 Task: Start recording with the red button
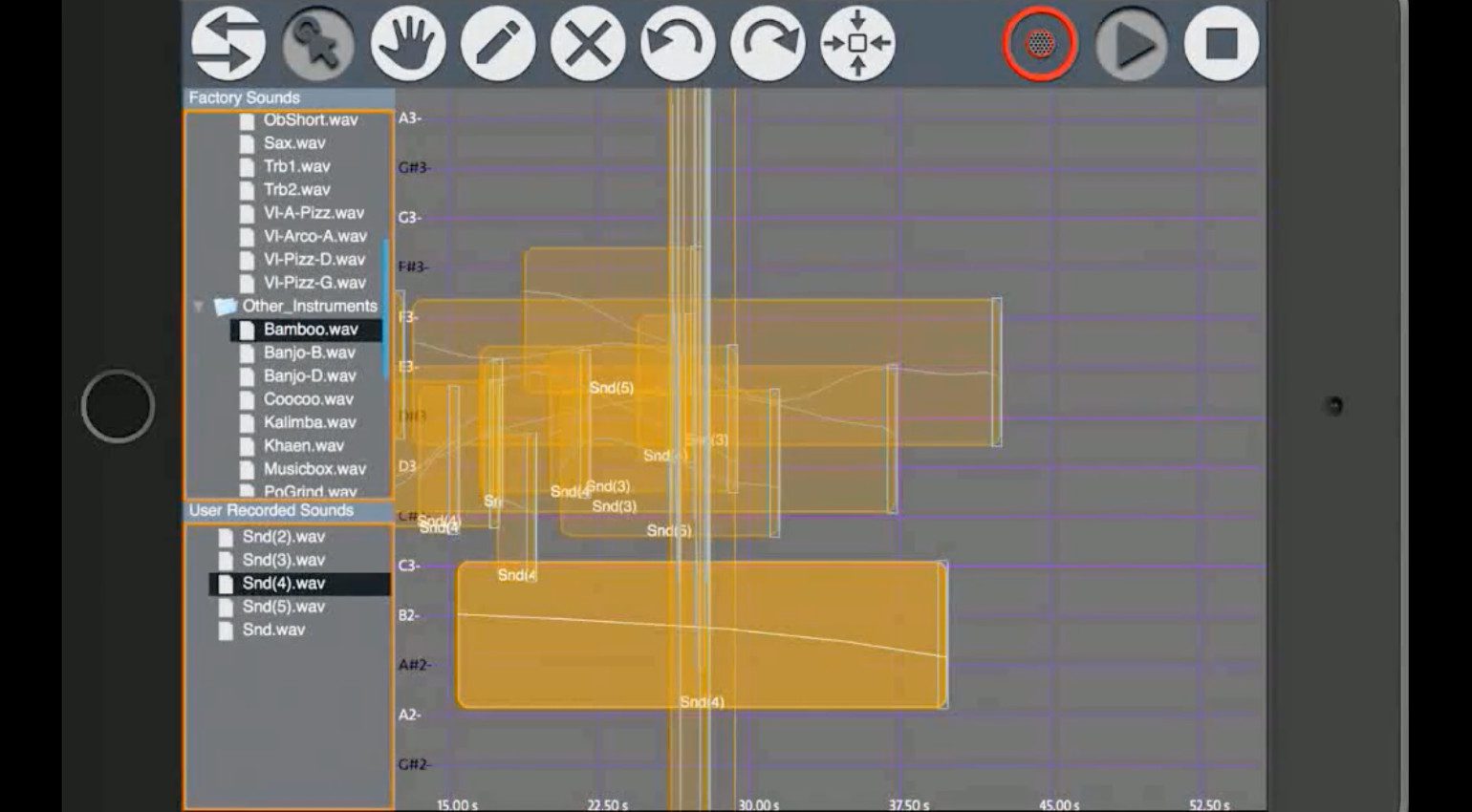click(x=1040, y=44)
